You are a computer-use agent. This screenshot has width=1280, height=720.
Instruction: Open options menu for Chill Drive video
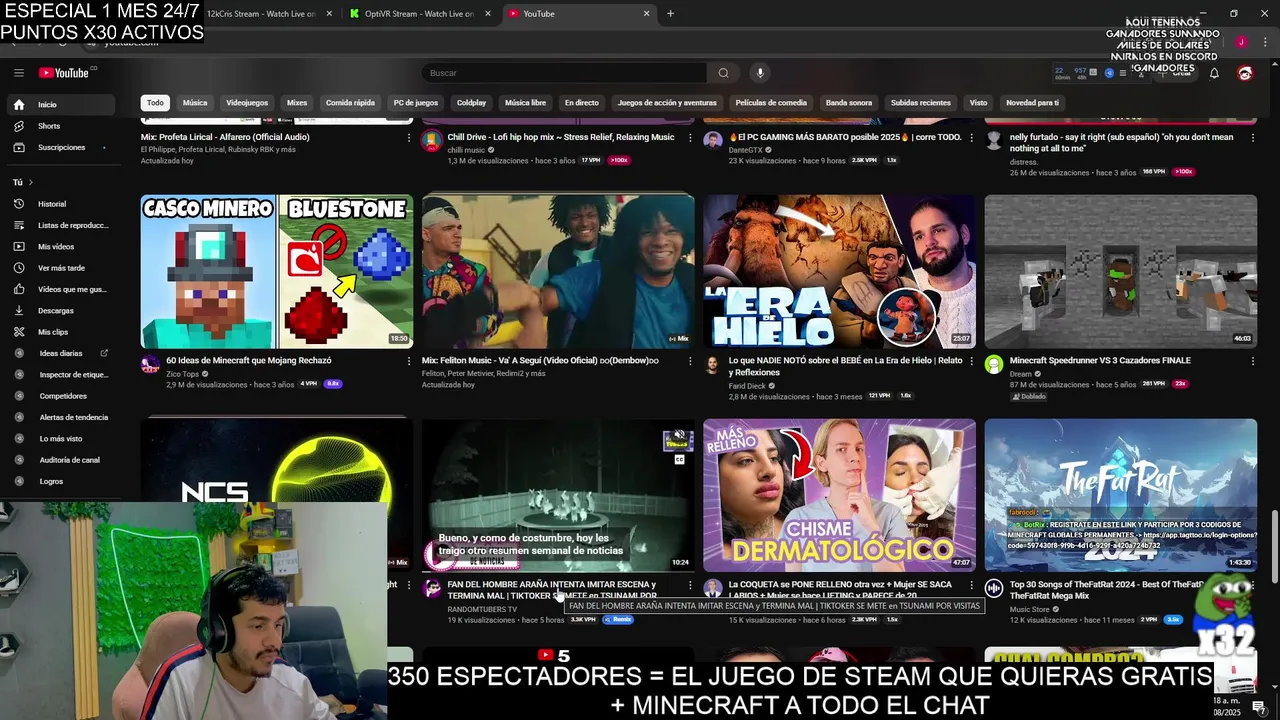[689, 137]
